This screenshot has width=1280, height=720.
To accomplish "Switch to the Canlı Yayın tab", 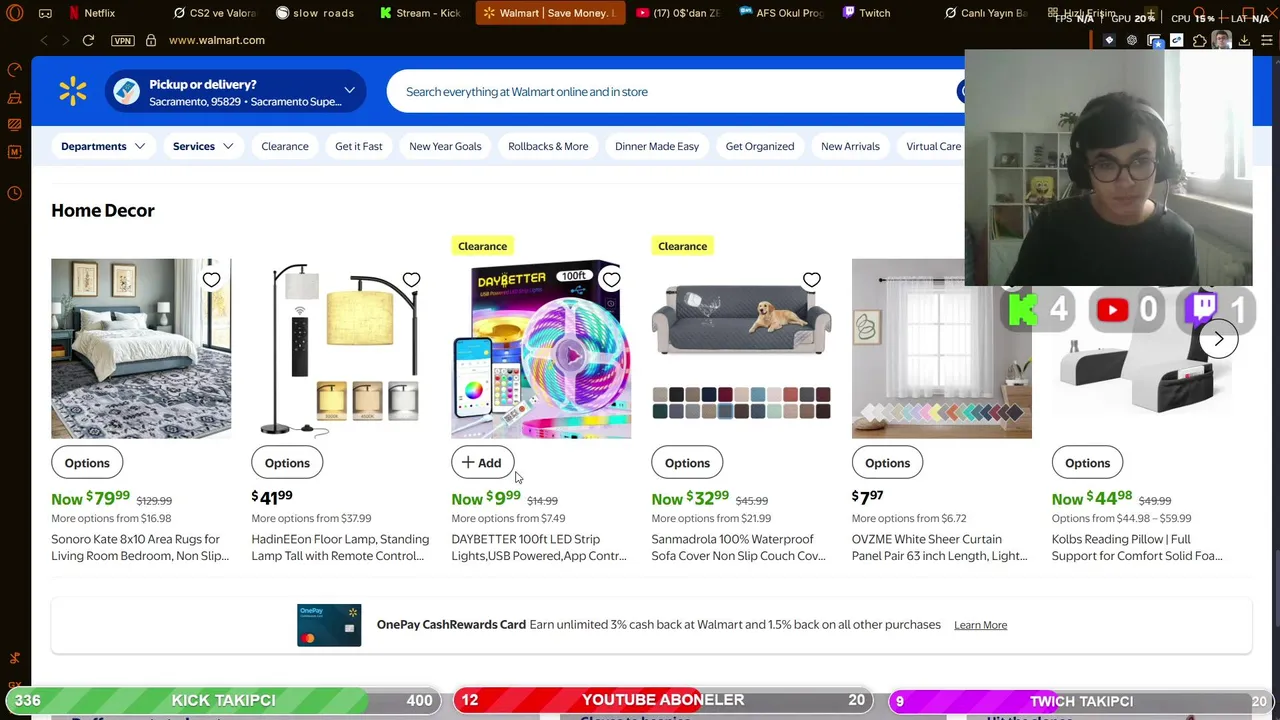I will coord(986,13).
